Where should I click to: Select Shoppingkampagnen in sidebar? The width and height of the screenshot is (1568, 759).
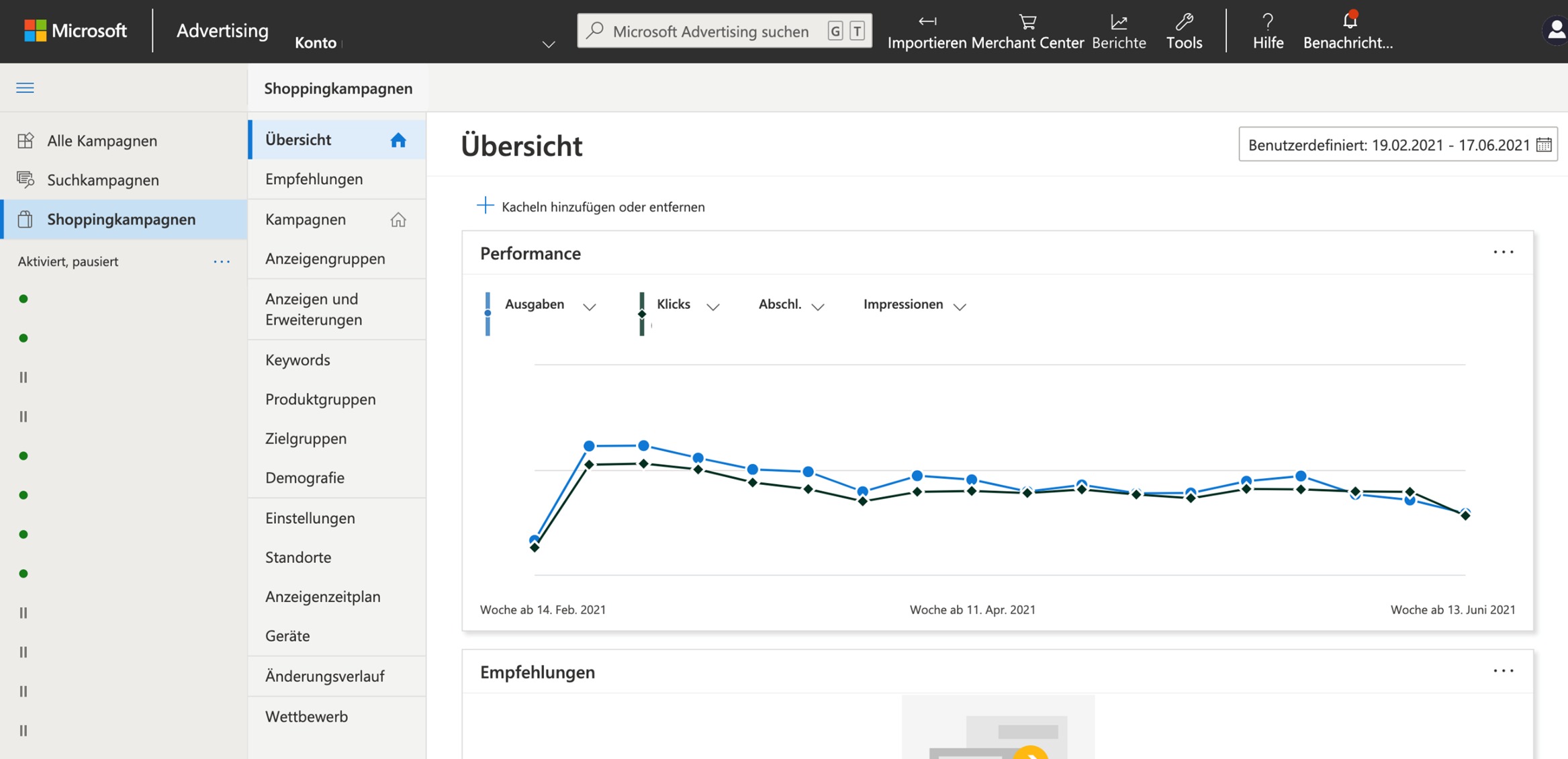tap(124, 219)
